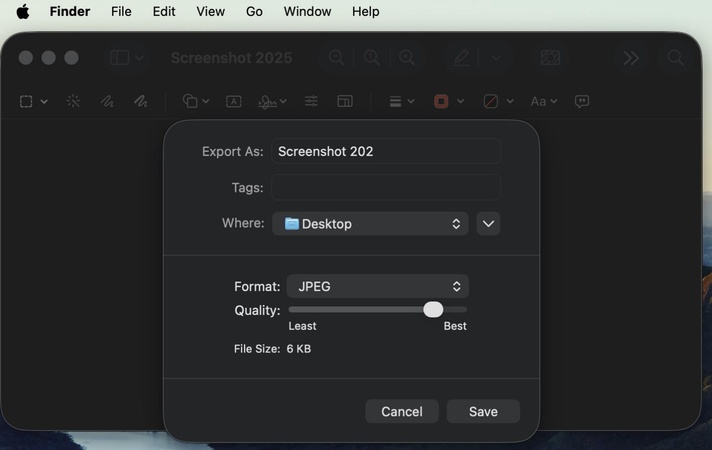Click the zoom in magnifier icon
The height and width of the screenshot is (450, 712).
[x=407, y=58]
